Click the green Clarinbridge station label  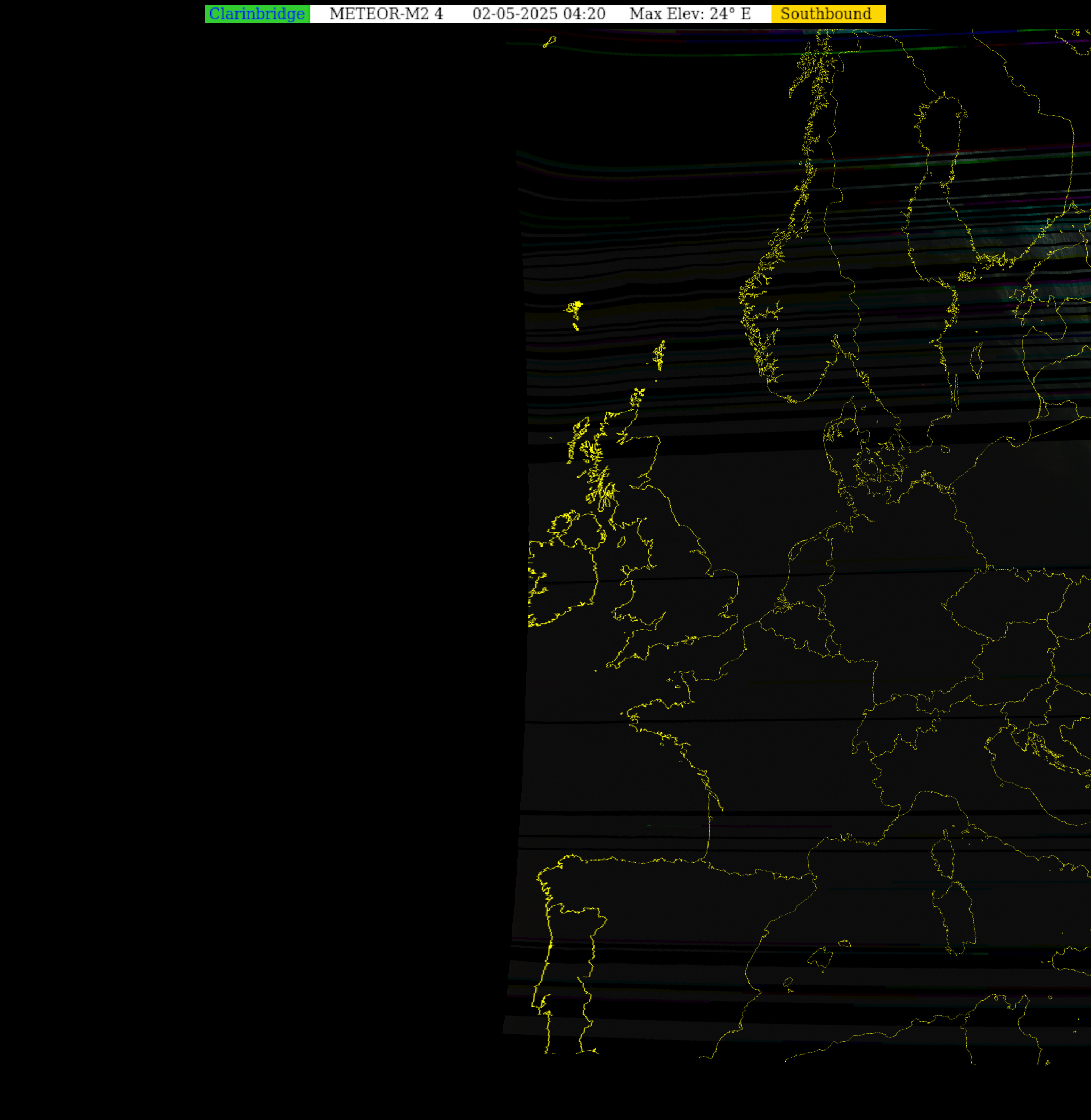point(257,14)
